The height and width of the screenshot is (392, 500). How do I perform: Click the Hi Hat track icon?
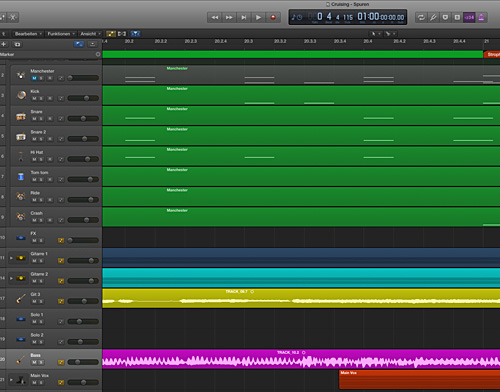[21, 156]
